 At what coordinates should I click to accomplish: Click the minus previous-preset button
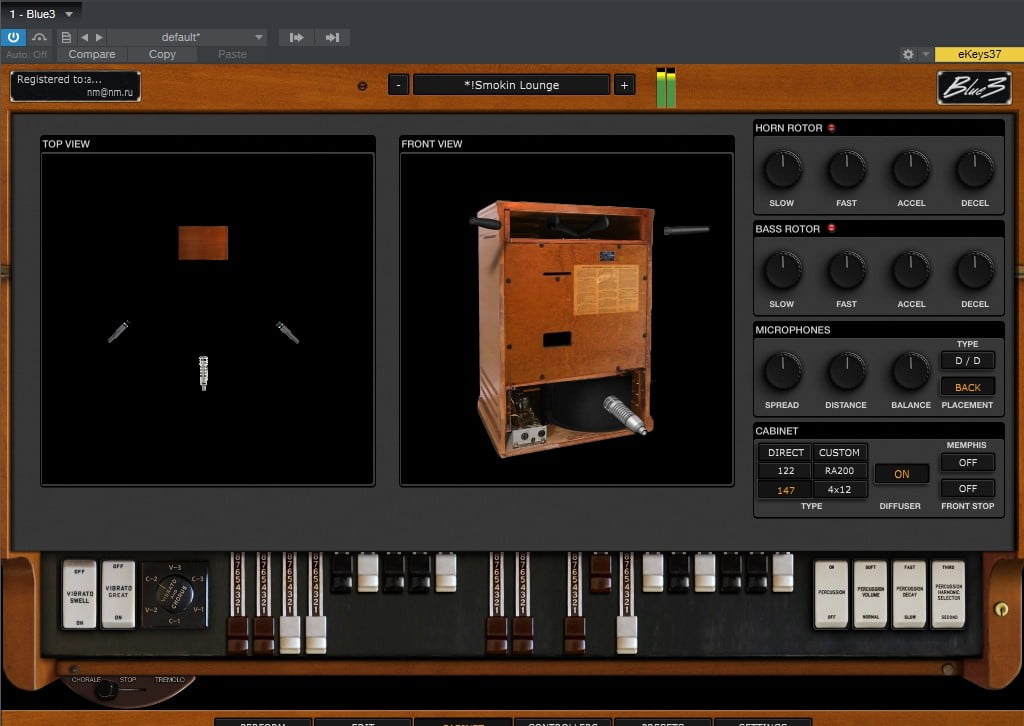[398, 85]
